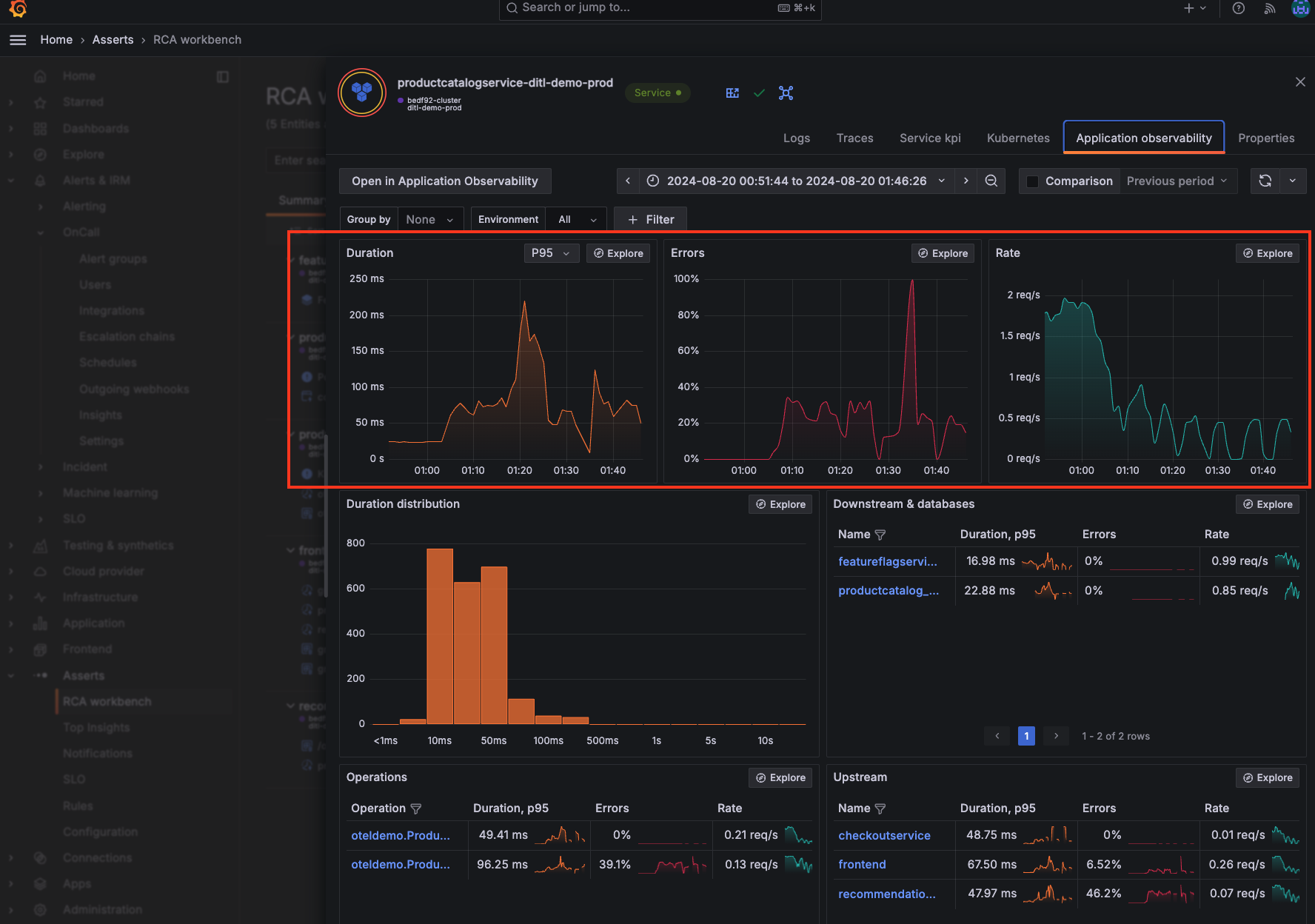
Task: Click Open in Application Observability button
Action: coord(444,181)
